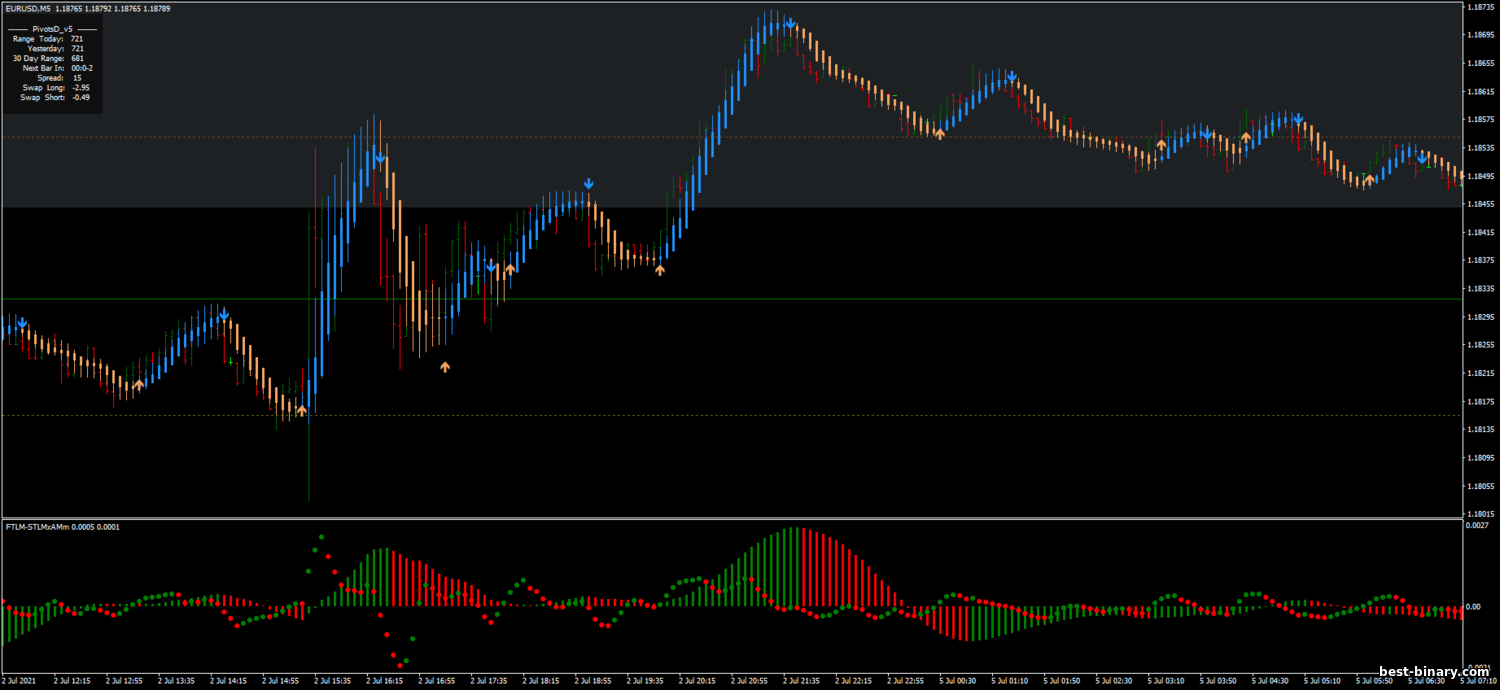Click the blue down arrow at the chart's highest peak
This screenshot has height=690, width=1500.
[x=790, y=23]
